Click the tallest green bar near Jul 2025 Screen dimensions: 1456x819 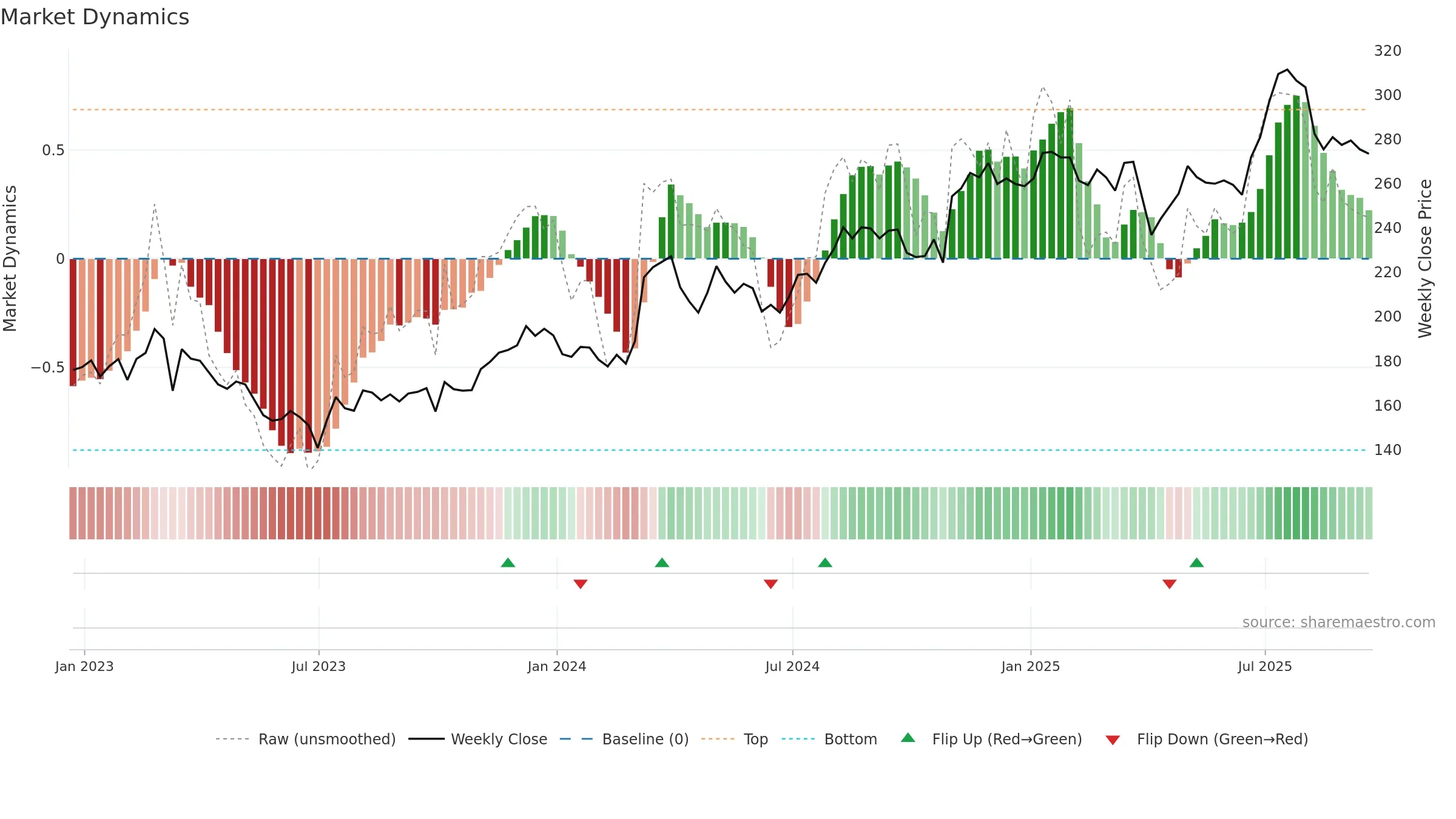tap(1296, 177)
